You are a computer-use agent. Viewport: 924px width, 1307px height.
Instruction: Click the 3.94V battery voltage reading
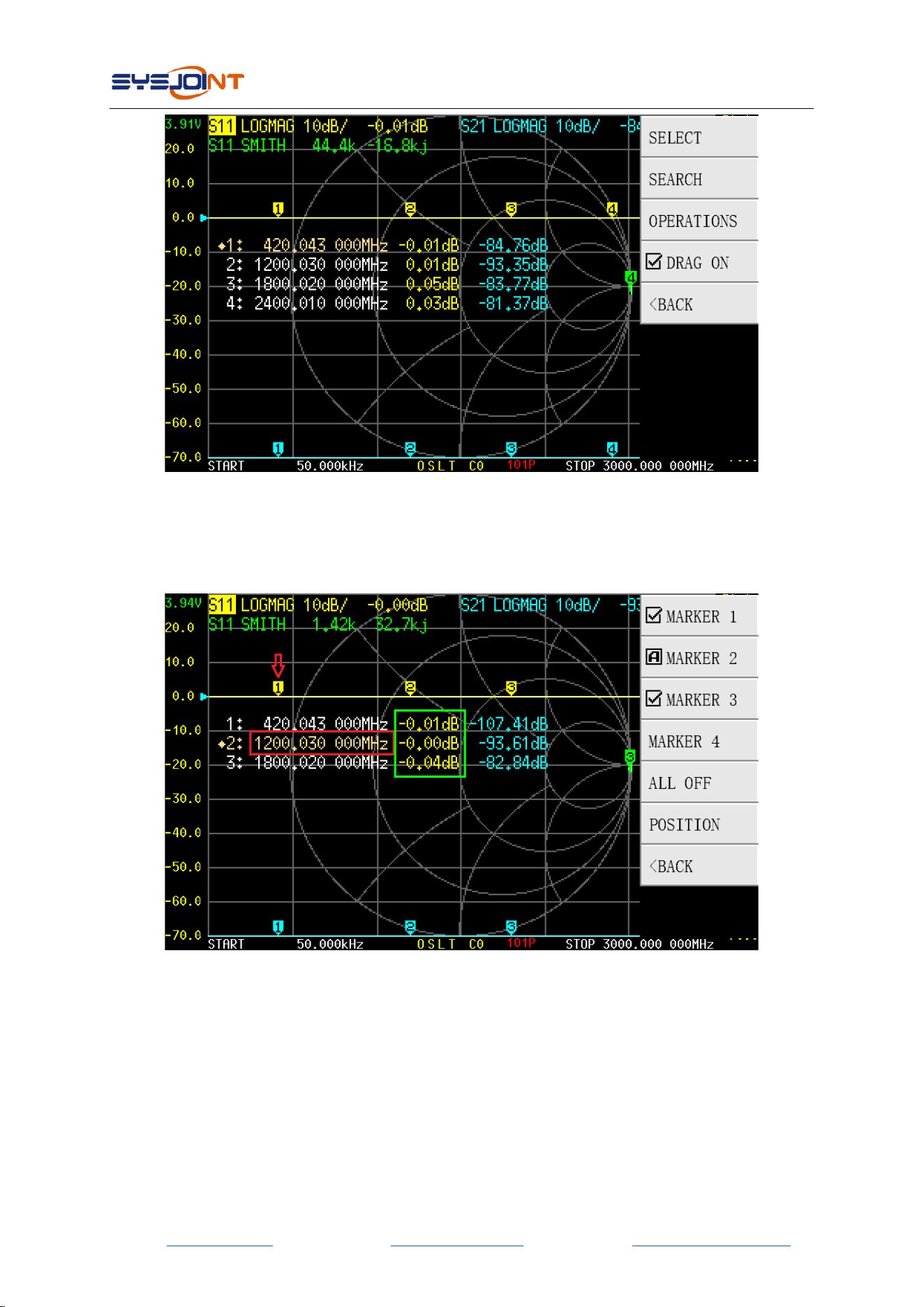pos(184,603)
